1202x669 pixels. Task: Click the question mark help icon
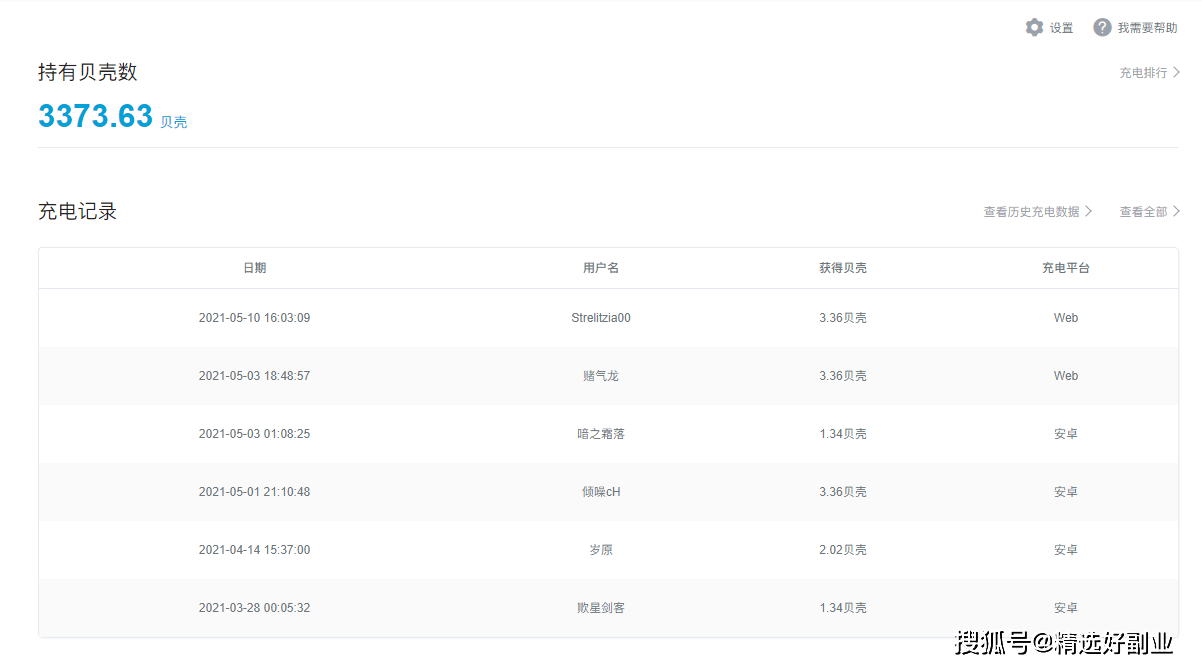pos(1102,28)
